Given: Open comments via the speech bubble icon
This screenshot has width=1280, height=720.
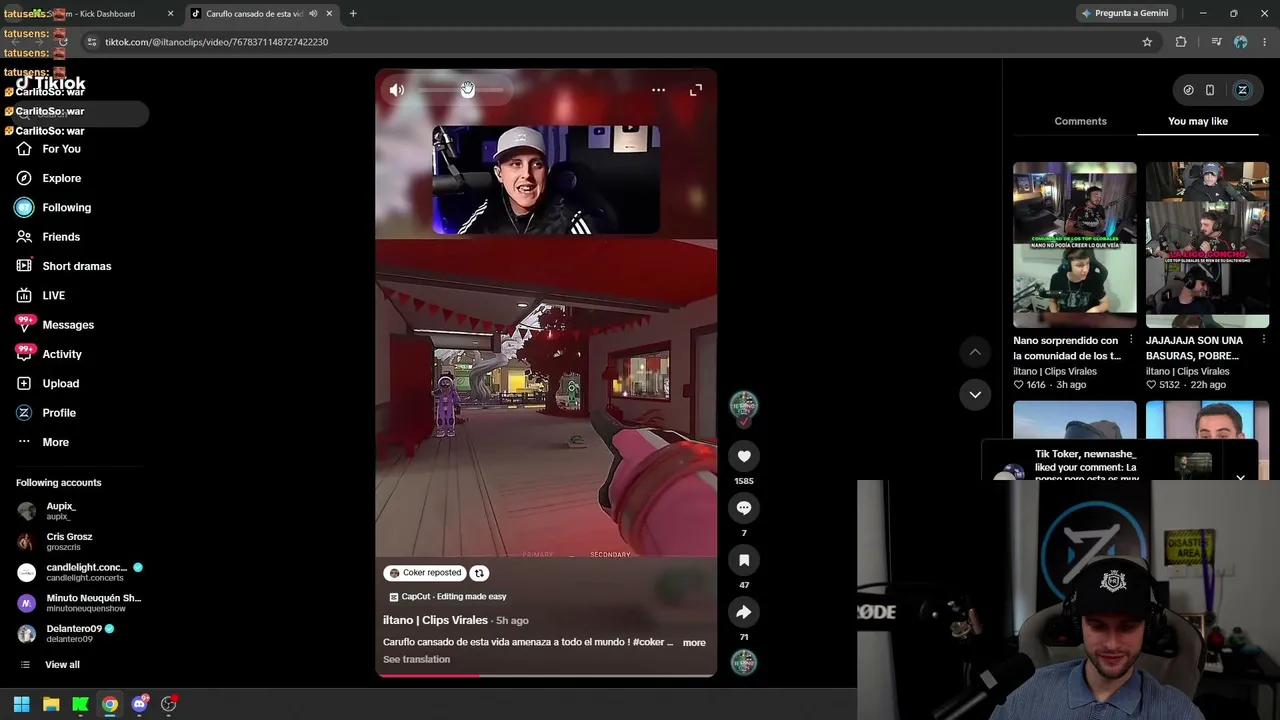Looking at the screenshot, I should pyautogui.click(x=744, y=508).
